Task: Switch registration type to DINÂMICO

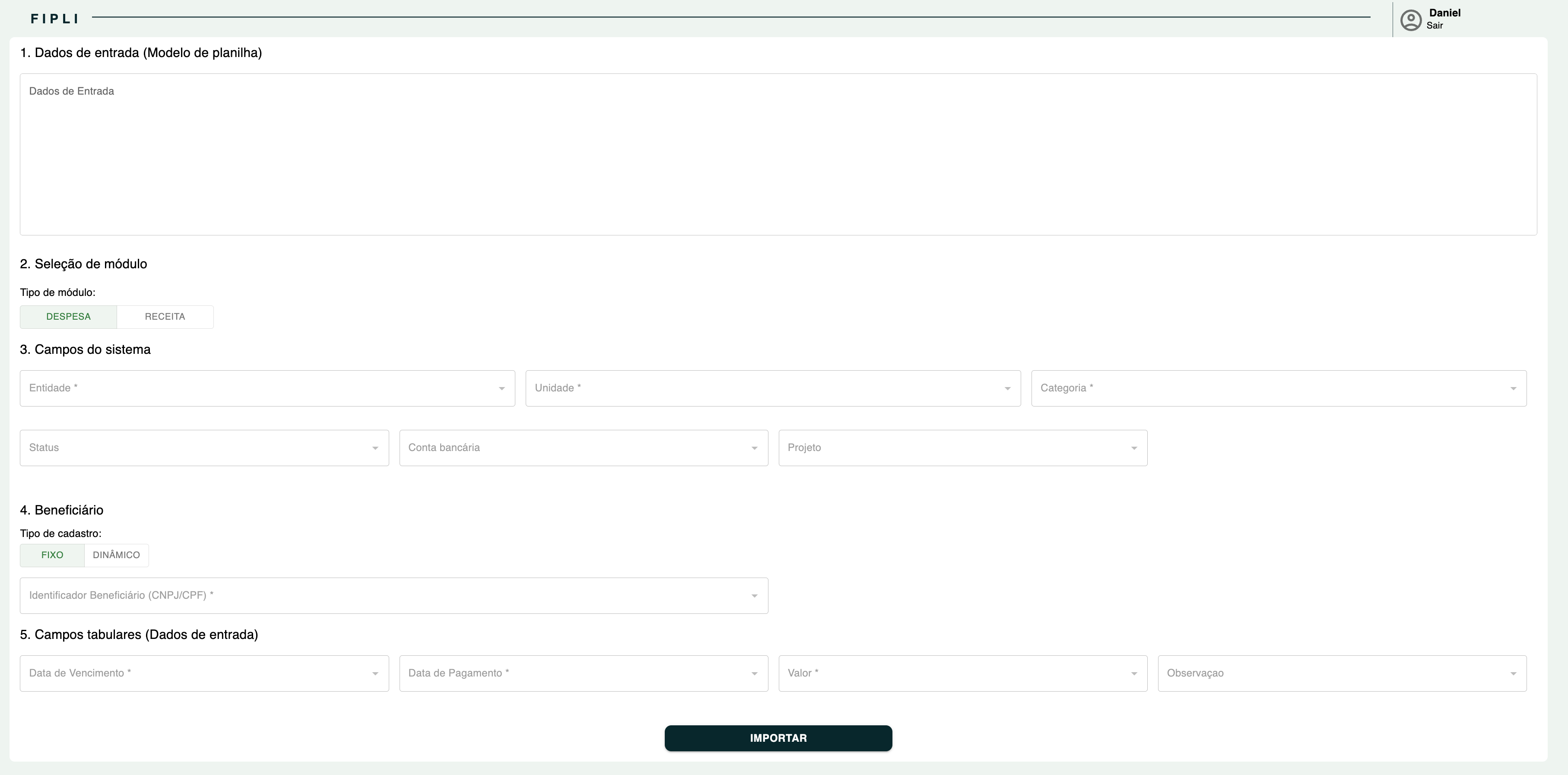Action: click(116, 555)
